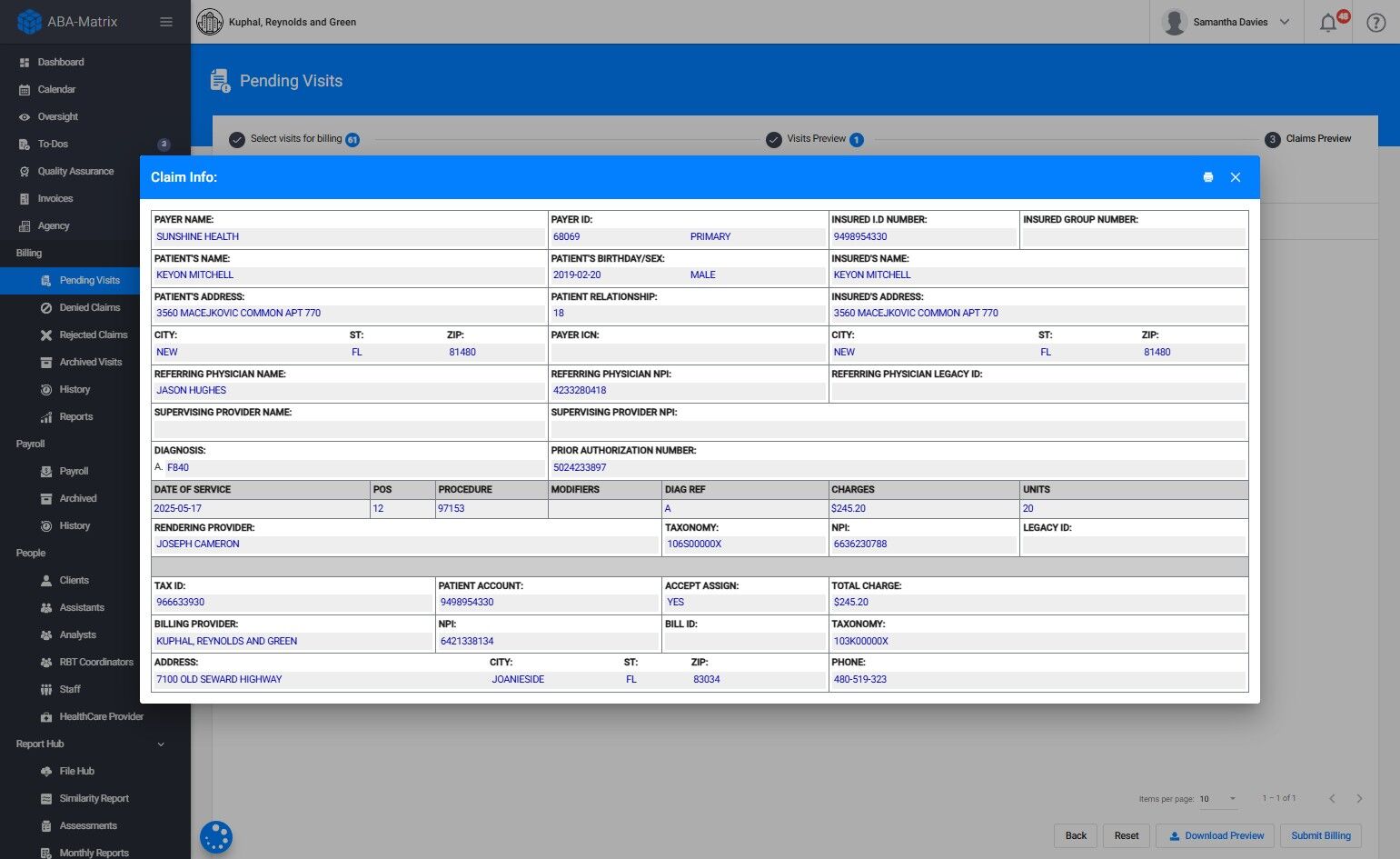Click the ABA-Matrix cube logo

click(x=29, y=22)
